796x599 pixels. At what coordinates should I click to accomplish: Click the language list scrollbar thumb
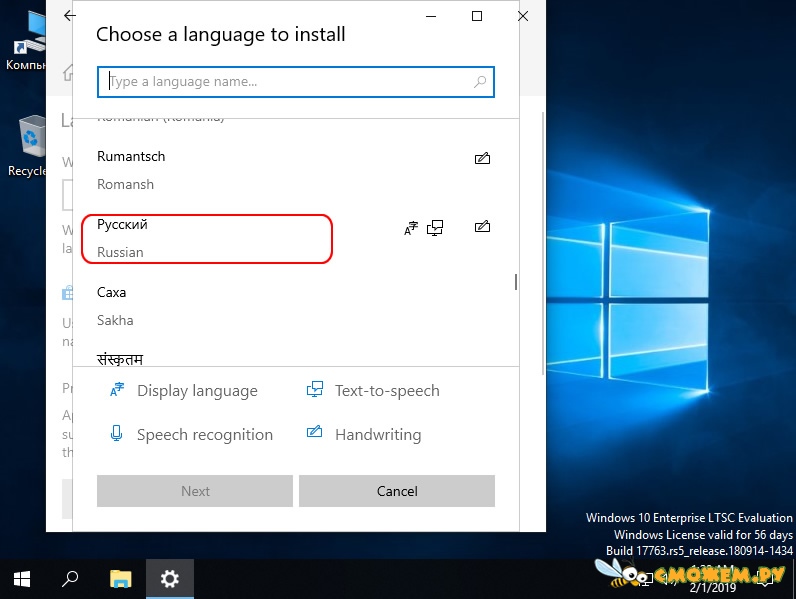pyautogui.click(x=516, y=282)
